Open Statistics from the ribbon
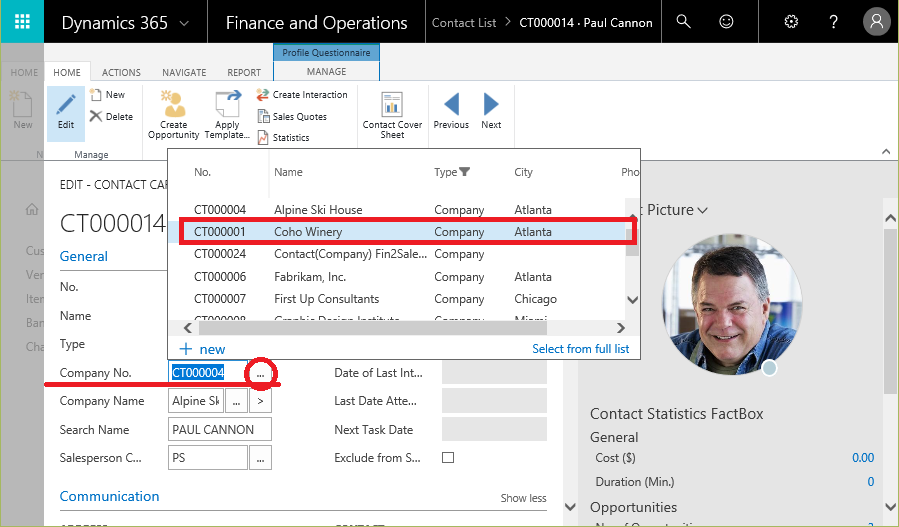 (x=283, y=138)
